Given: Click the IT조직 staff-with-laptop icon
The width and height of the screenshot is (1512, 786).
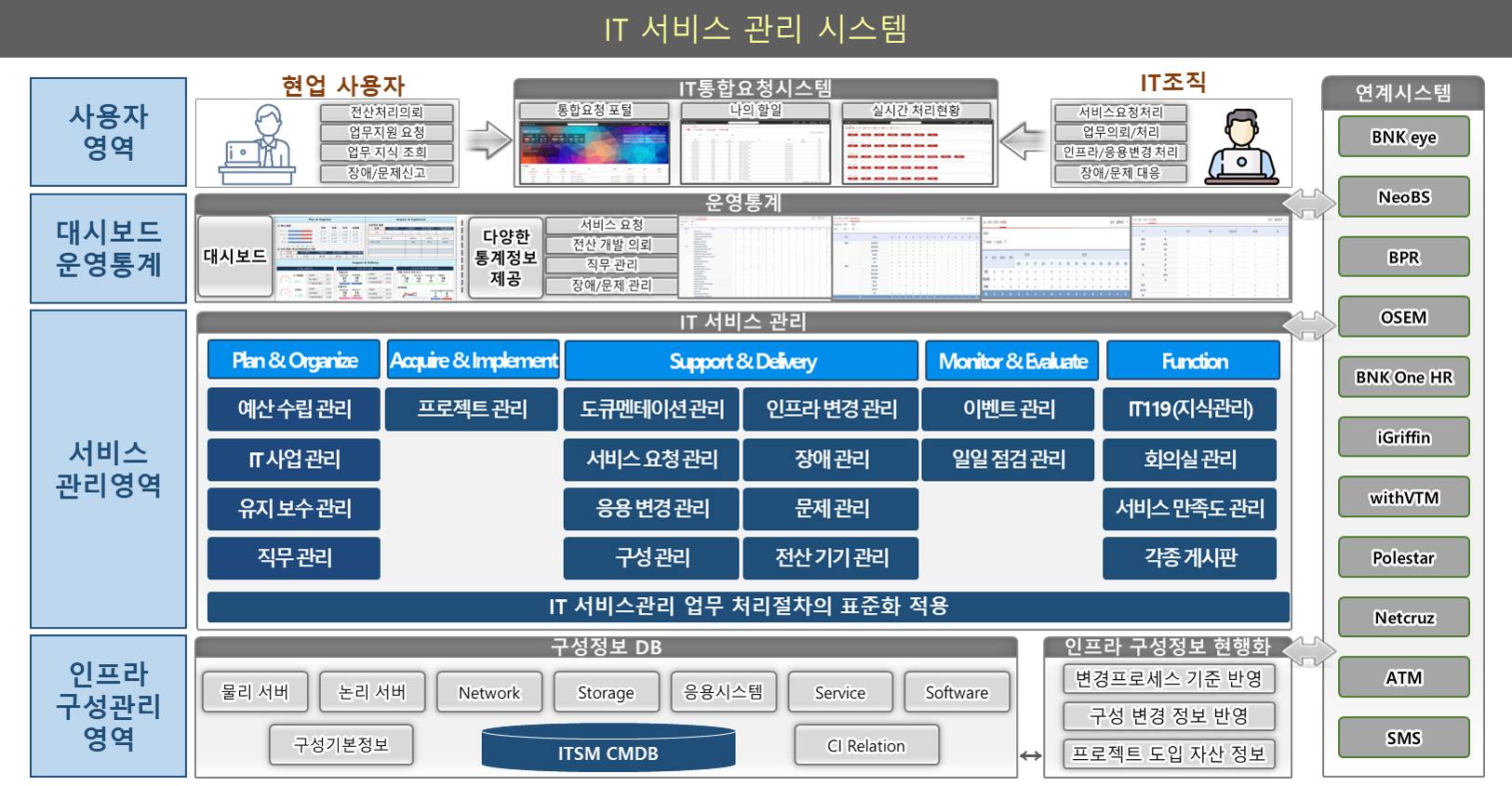Looking at the screenshot, I should (1240, 148).
